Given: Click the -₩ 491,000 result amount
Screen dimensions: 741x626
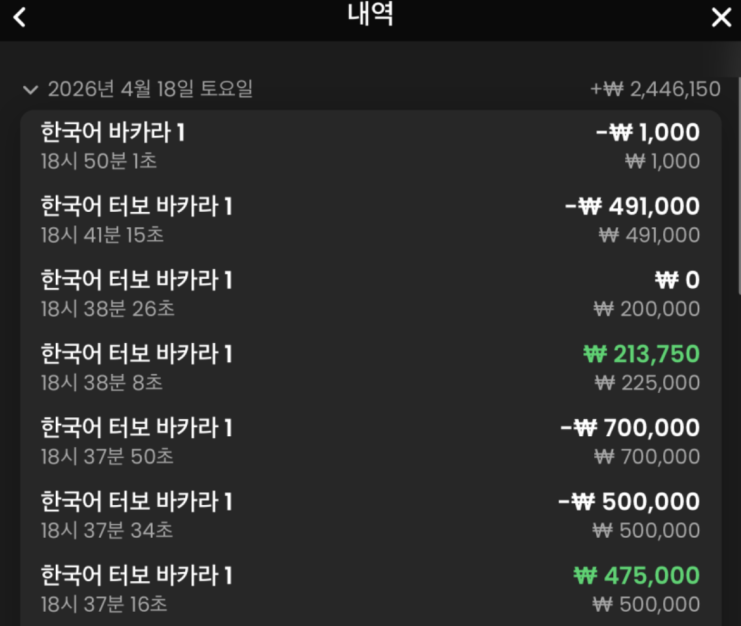Looking at the screenshot, I should click(x=633, y=207).
